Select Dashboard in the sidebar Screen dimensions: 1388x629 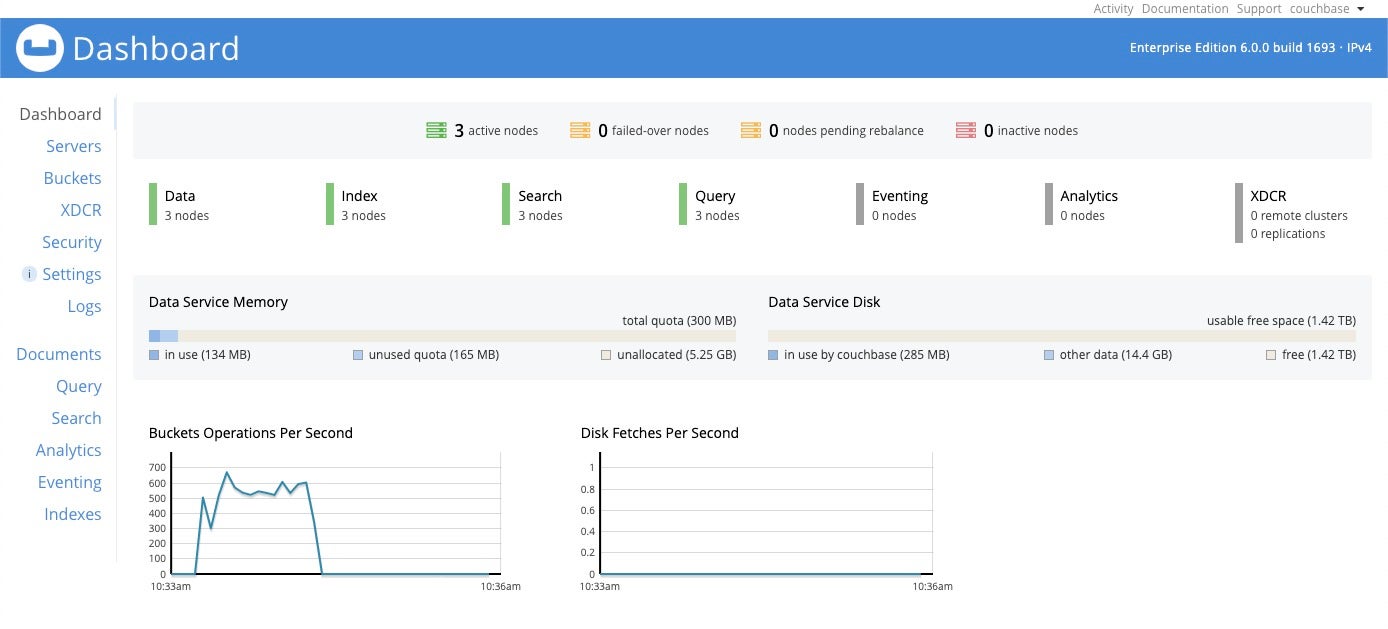[x=60, y=114]
